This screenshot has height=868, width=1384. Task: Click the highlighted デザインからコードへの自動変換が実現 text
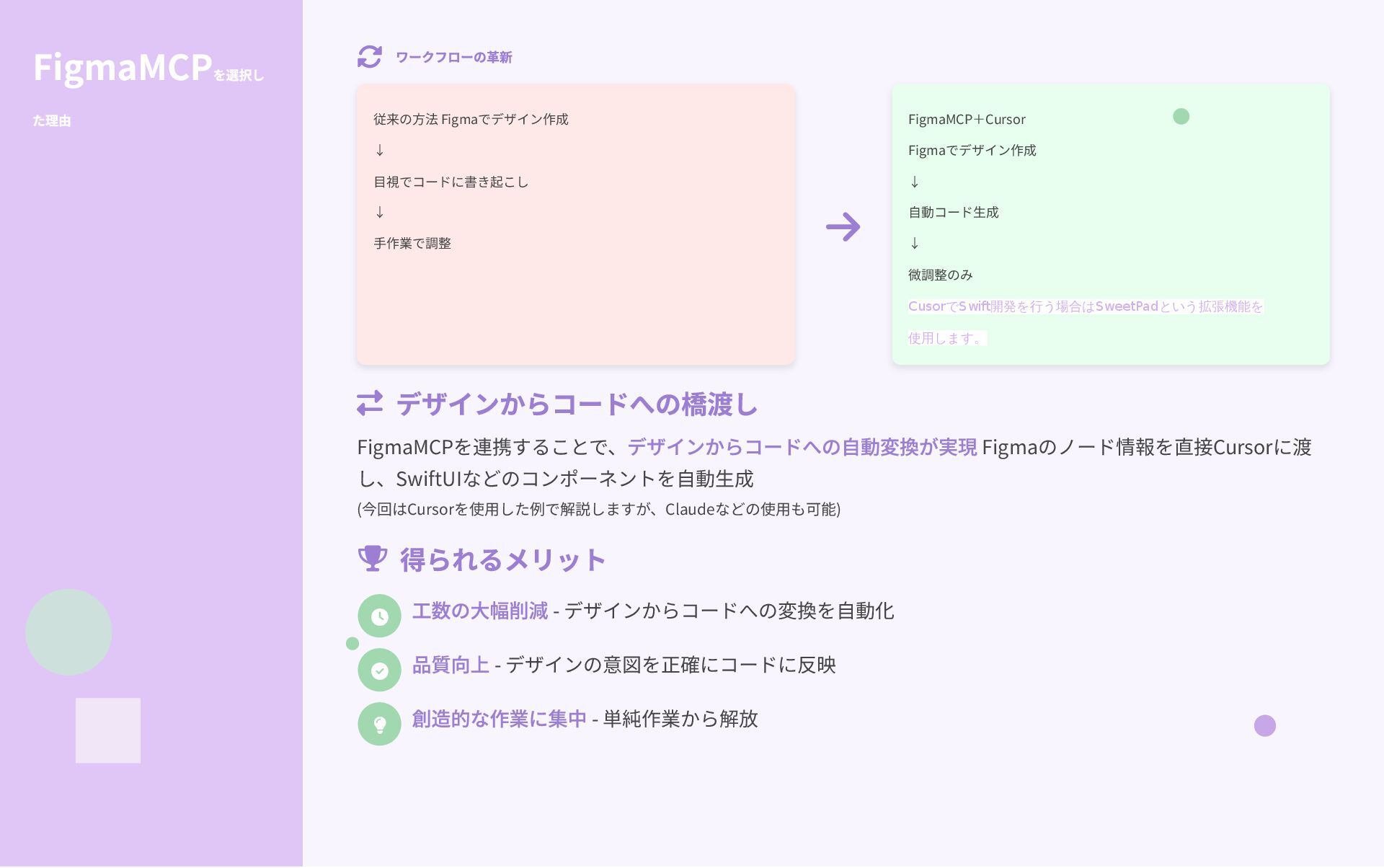pyautogui.click(x=802, y=447)
